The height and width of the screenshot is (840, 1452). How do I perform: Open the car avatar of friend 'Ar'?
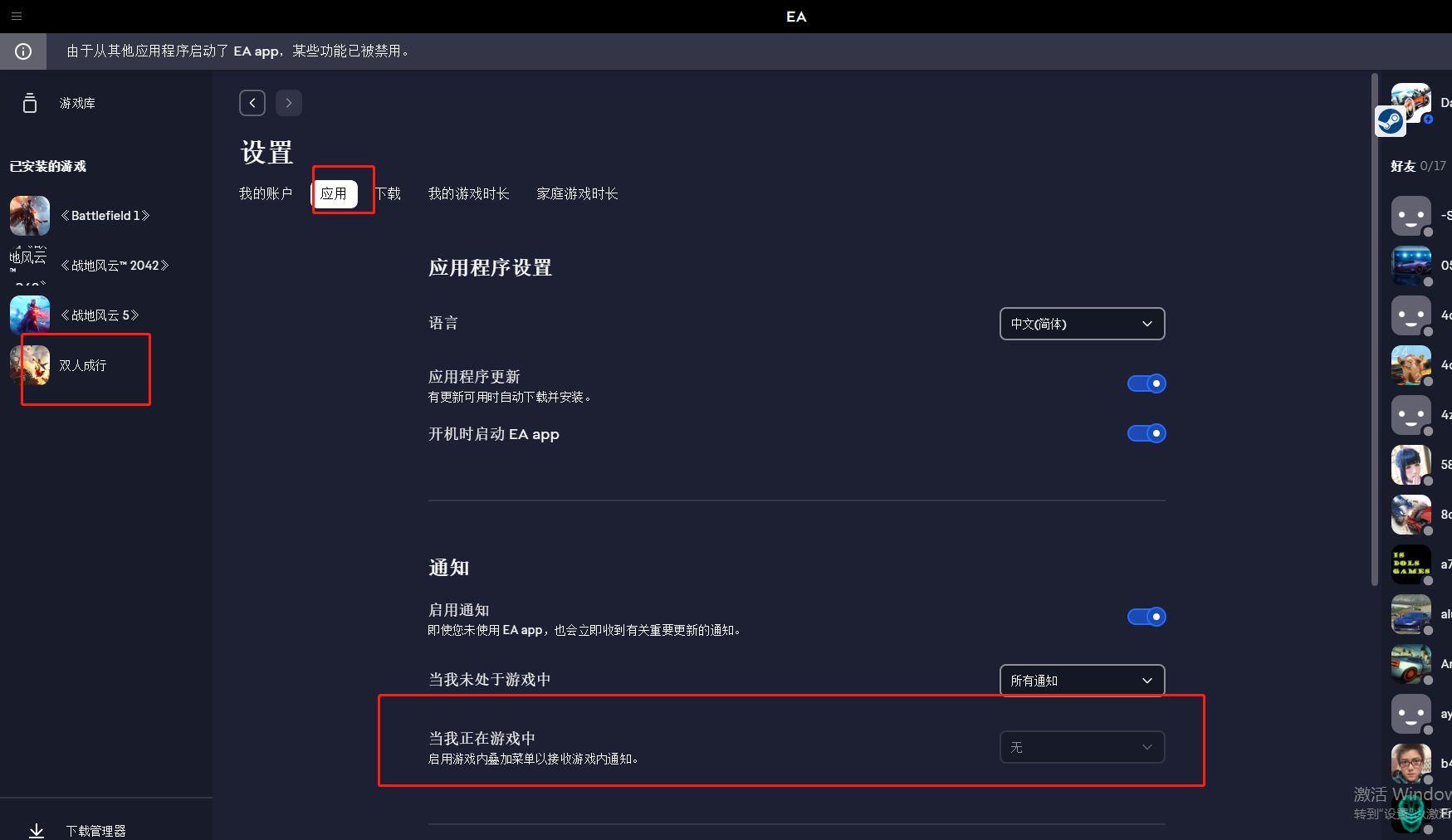(x=1411, y=664)
